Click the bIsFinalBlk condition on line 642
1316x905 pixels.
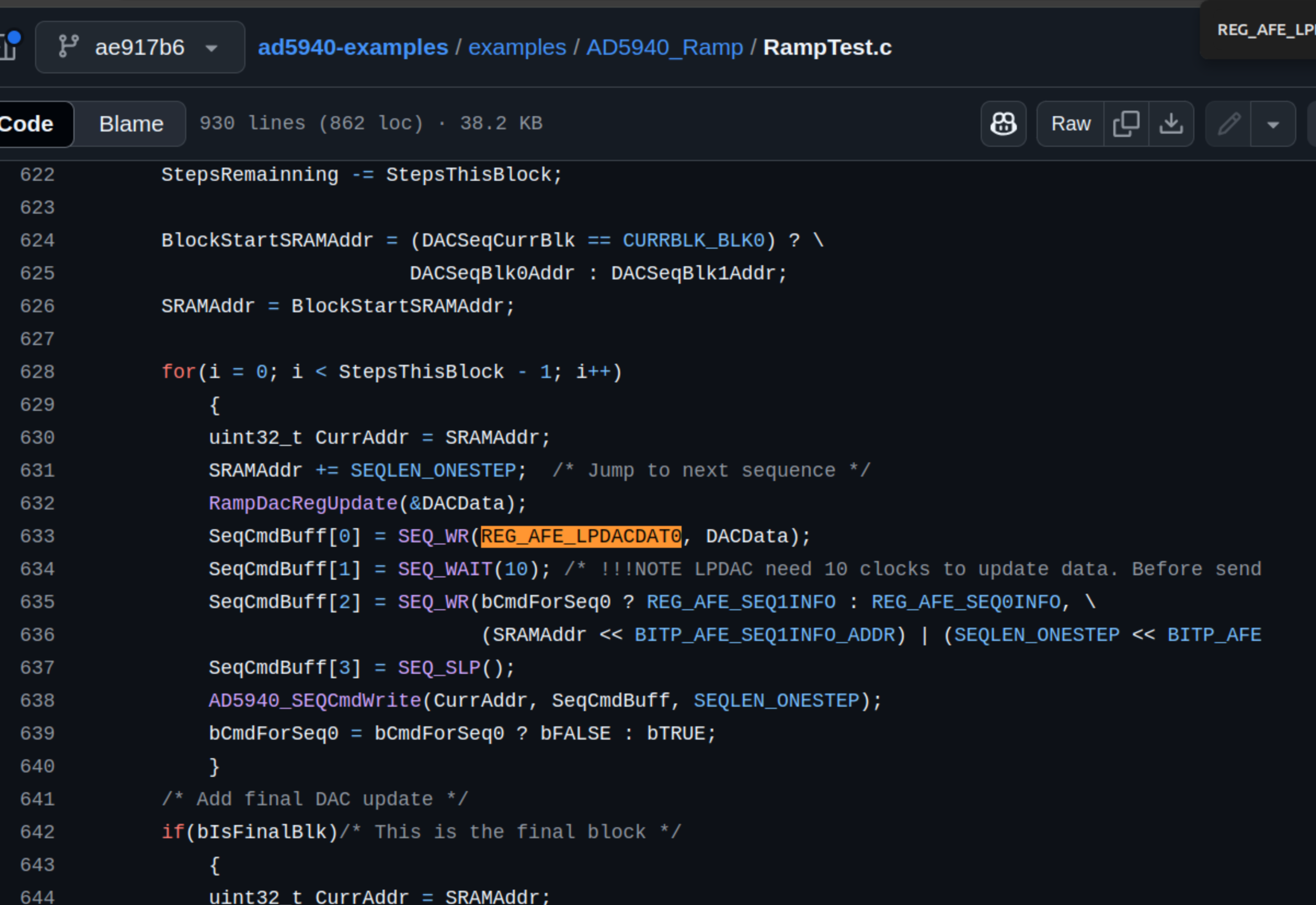coord(262,833)
